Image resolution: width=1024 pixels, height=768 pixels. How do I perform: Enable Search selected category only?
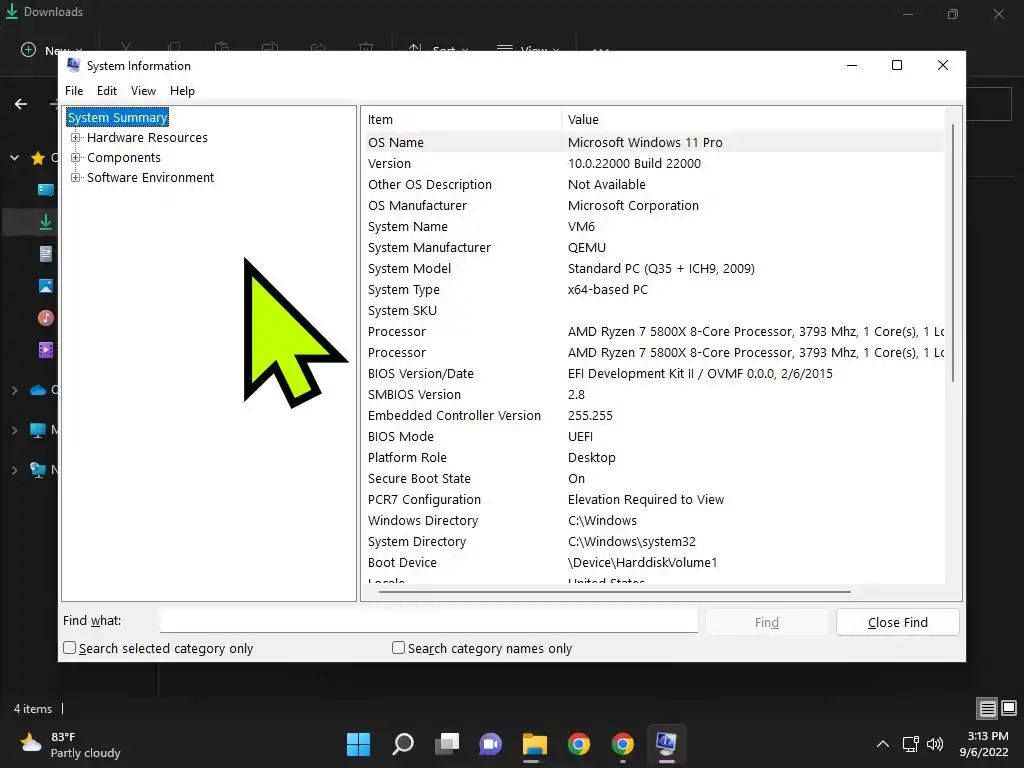click(x=69, y=648)
